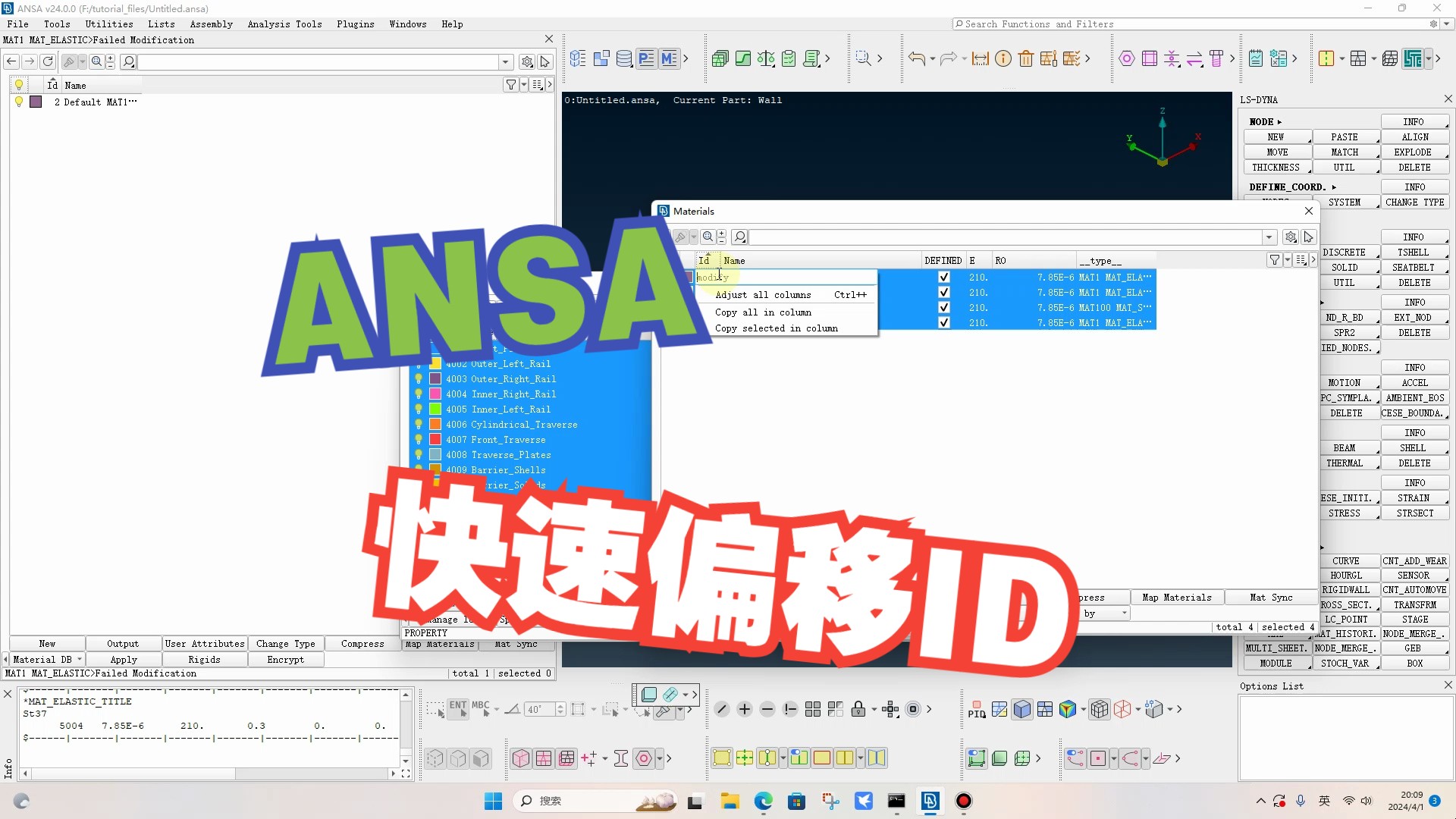Click the refresh icon in list panel
This screenshot has width=1456, height=819.
point(48,61)
